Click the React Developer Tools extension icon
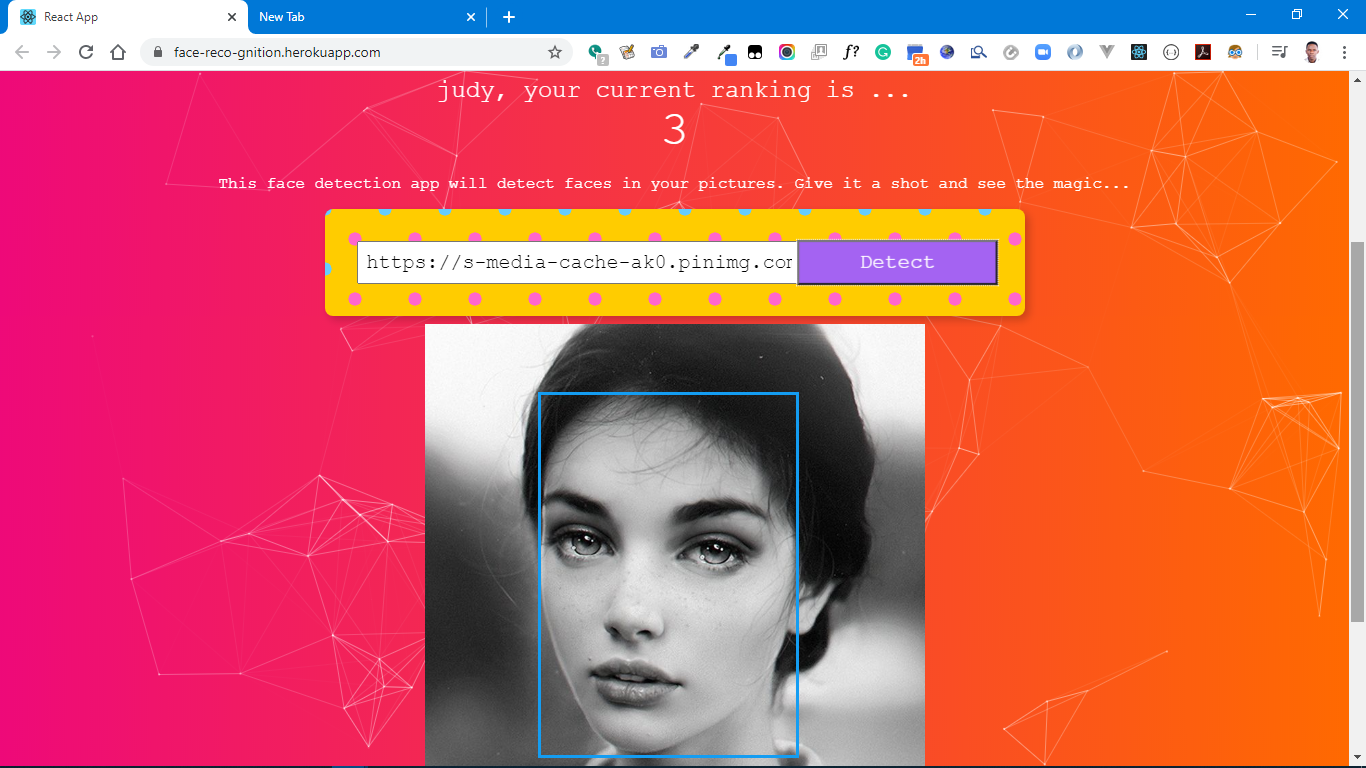Viewport: 1366px width, 768px height. 1139,52
